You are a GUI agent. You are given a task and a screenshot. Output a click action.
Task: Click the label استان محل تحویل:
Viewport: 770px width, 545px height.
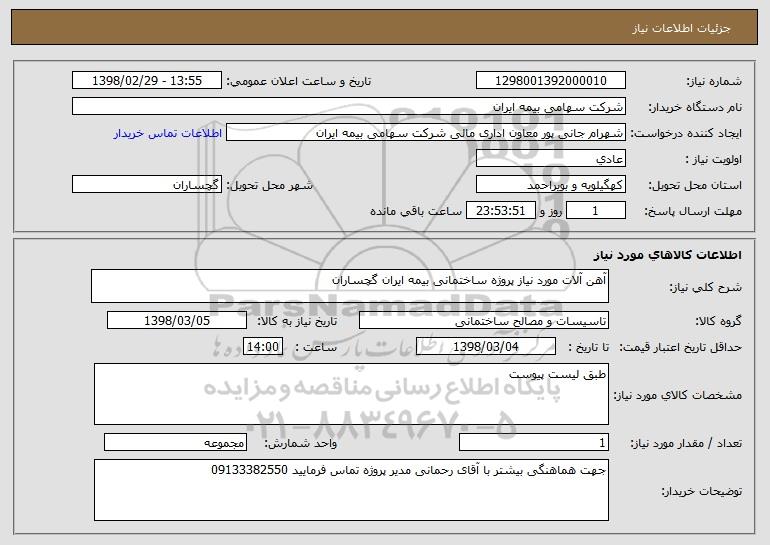point(695,185)
